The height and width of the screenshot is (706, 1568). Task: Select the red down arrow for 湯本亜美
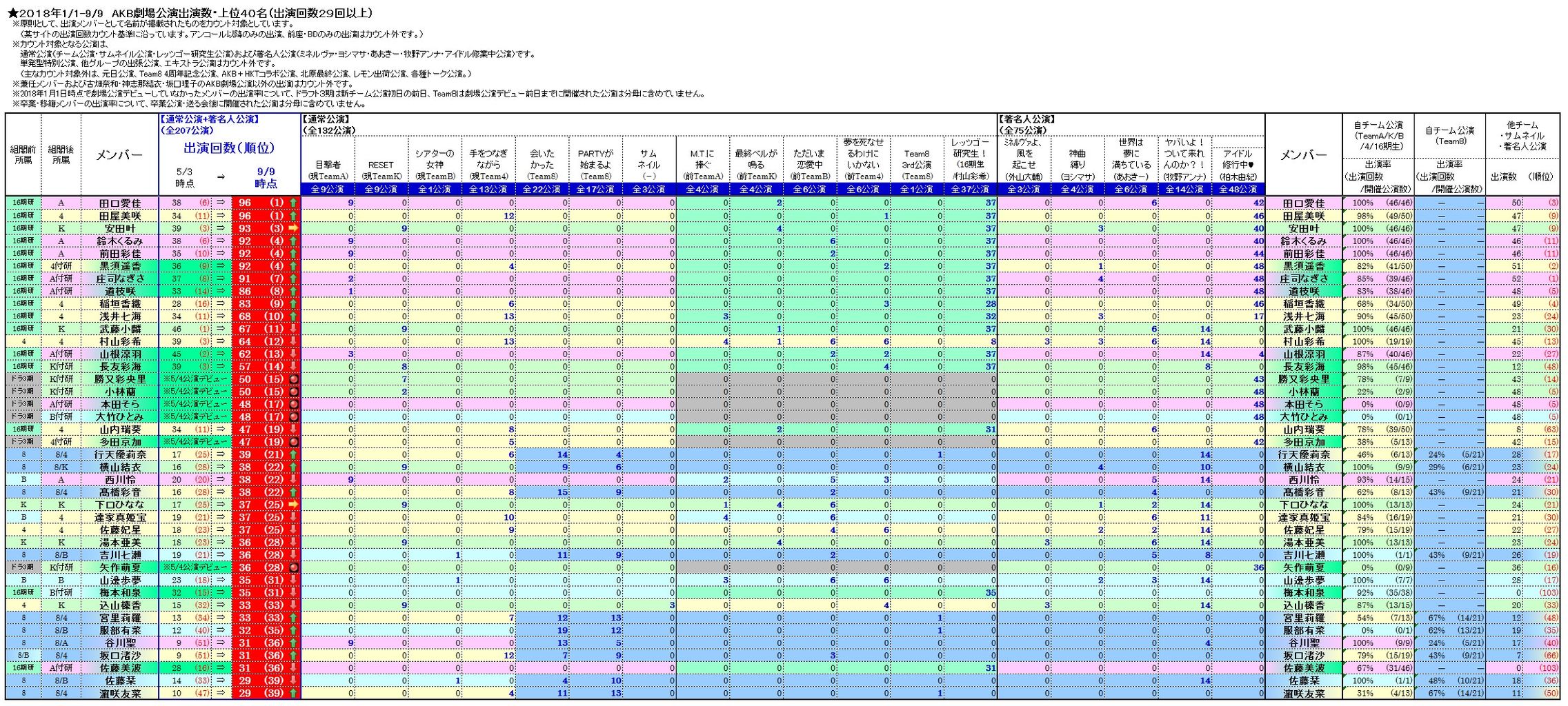coord(293,543)
